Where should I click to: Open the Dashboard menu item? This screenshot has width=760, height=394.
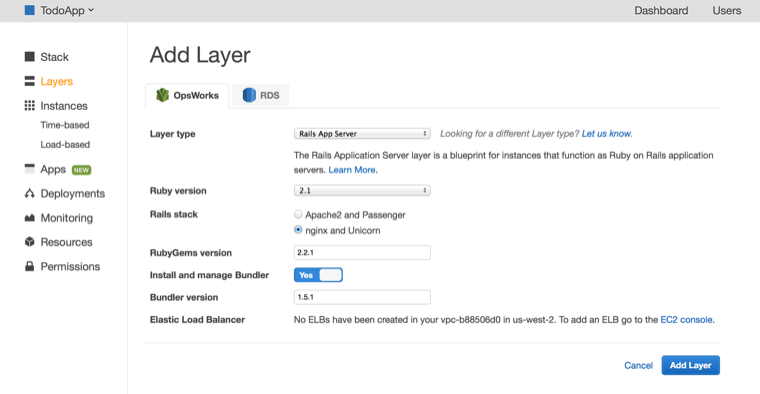pyautogui.click(x=661, y=10)
